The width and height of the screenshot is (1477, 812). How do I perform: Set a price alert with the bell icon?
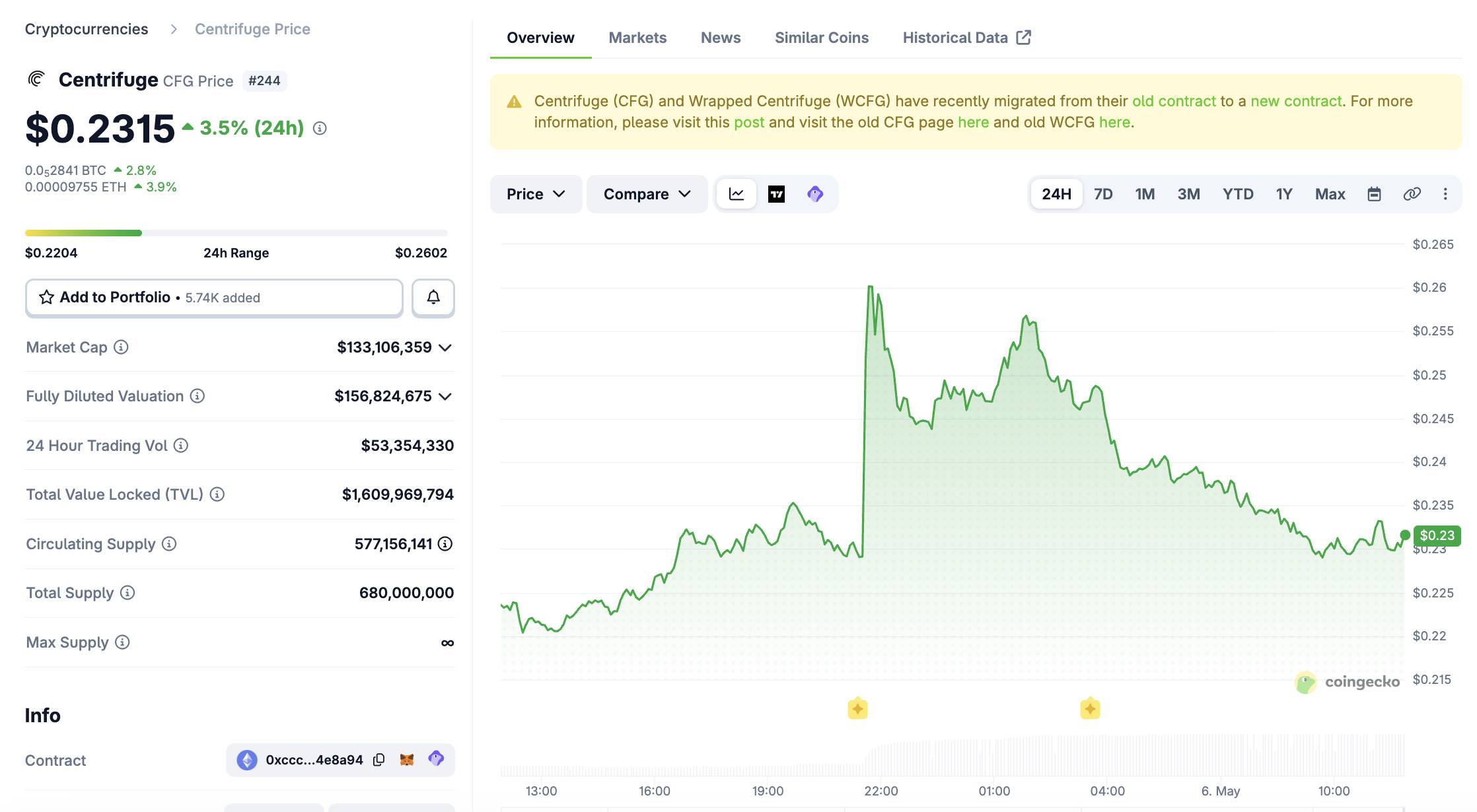(433, 298)
